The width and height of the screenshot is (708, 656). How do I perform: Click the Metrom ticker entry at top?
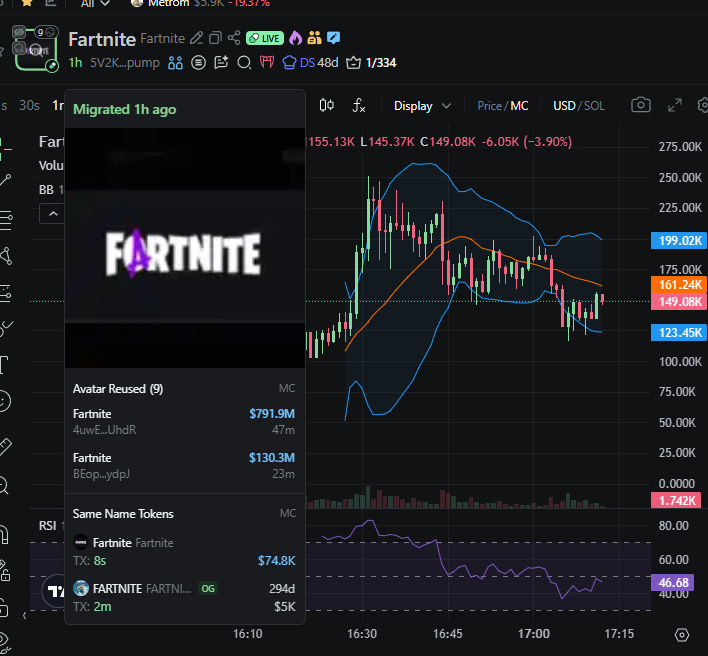coord(200,4)
